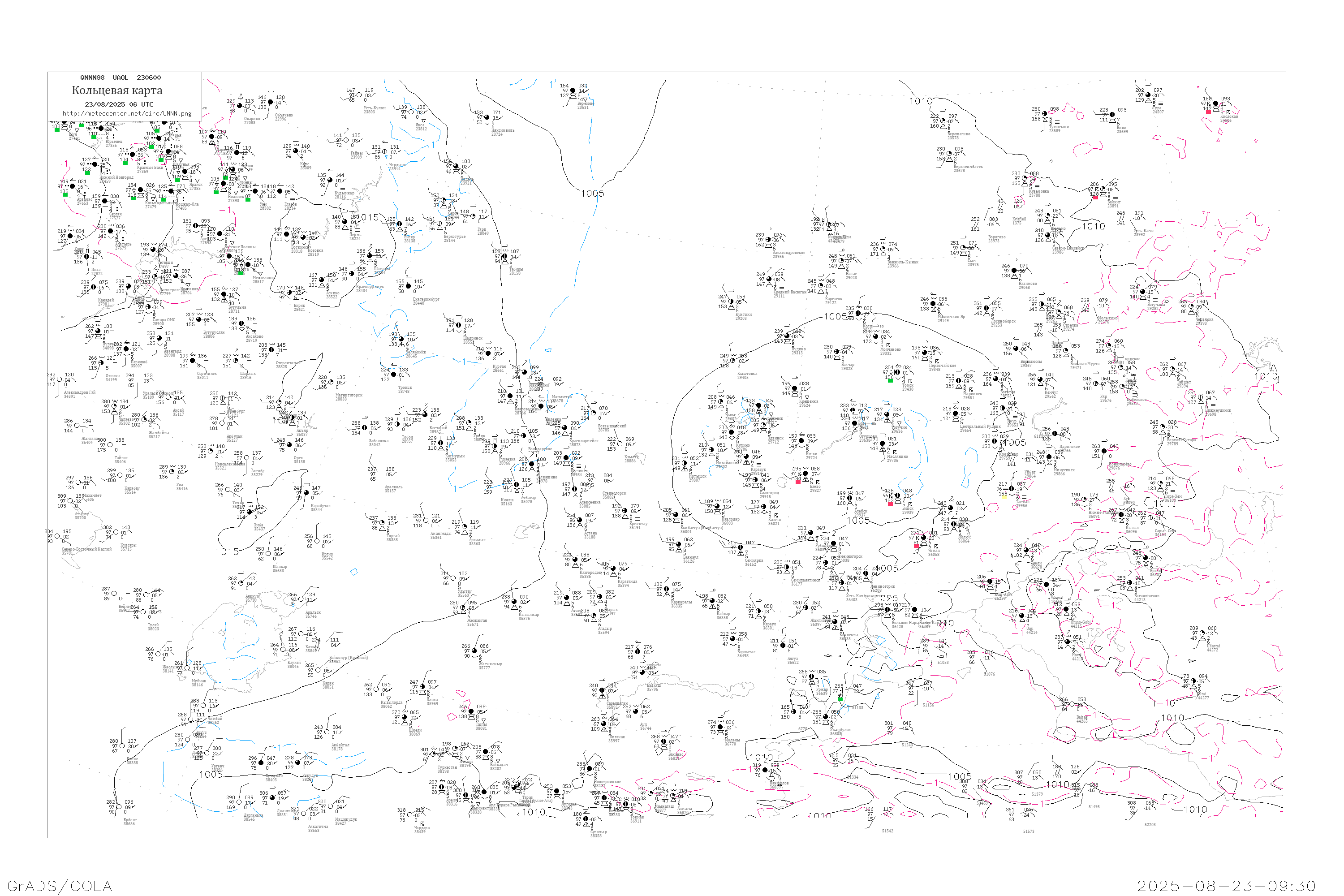
Task: Click the Томск station cloud-cover circle
Action: (x=898, y=373)
